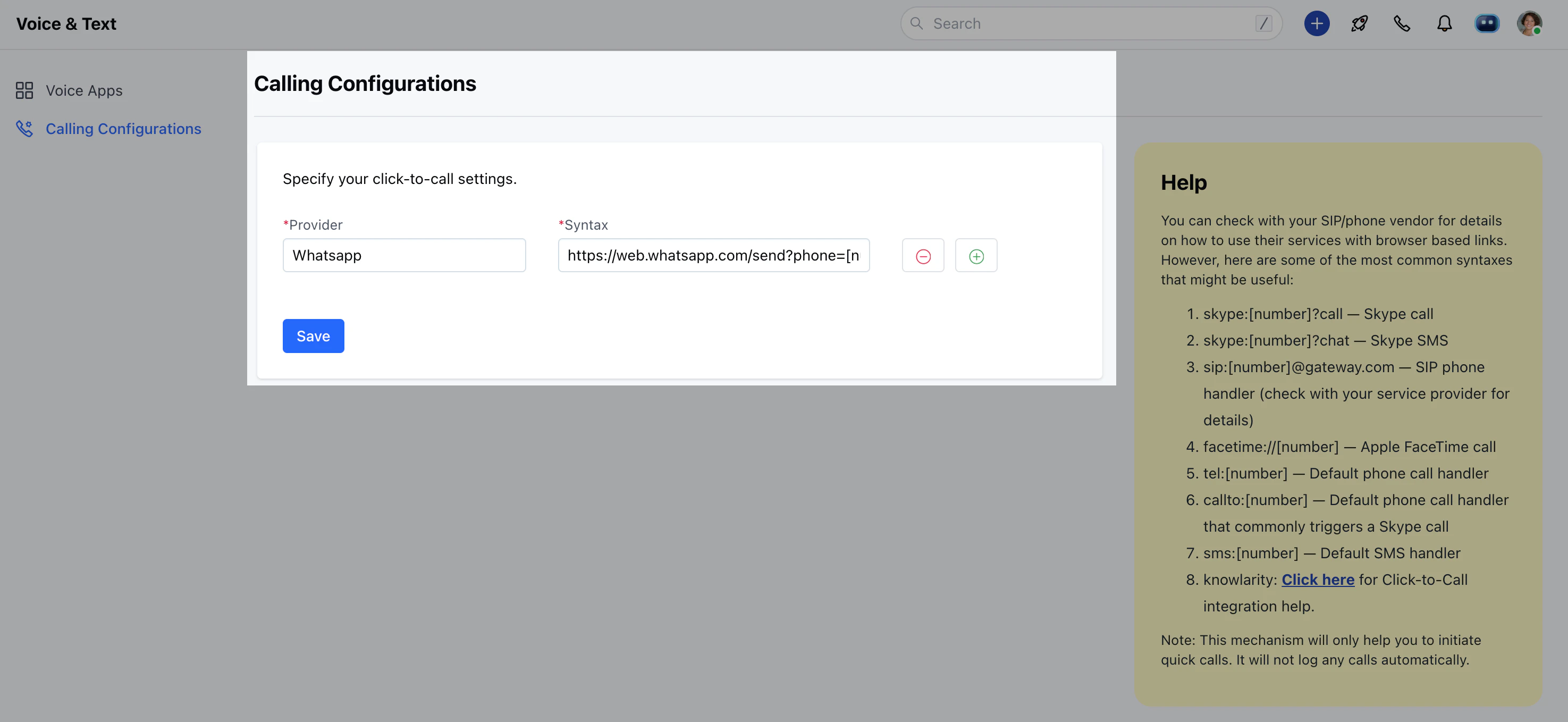Click the Calling Configurations phone icon
Viewport: 1568px width, 722px height.
24,129
